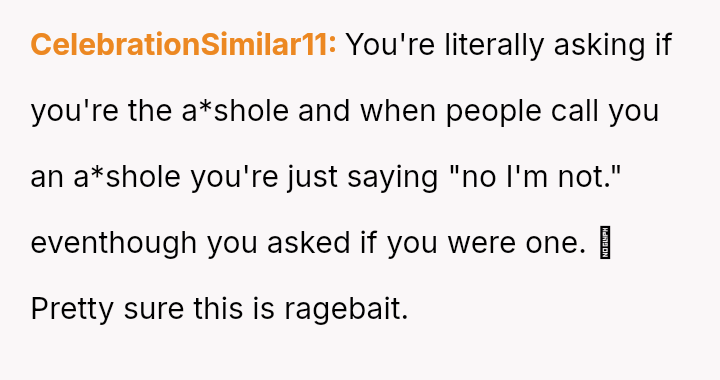The image size is (720, 380).
Task: Click the word "literally" in the comment
Action: (494, 46)
